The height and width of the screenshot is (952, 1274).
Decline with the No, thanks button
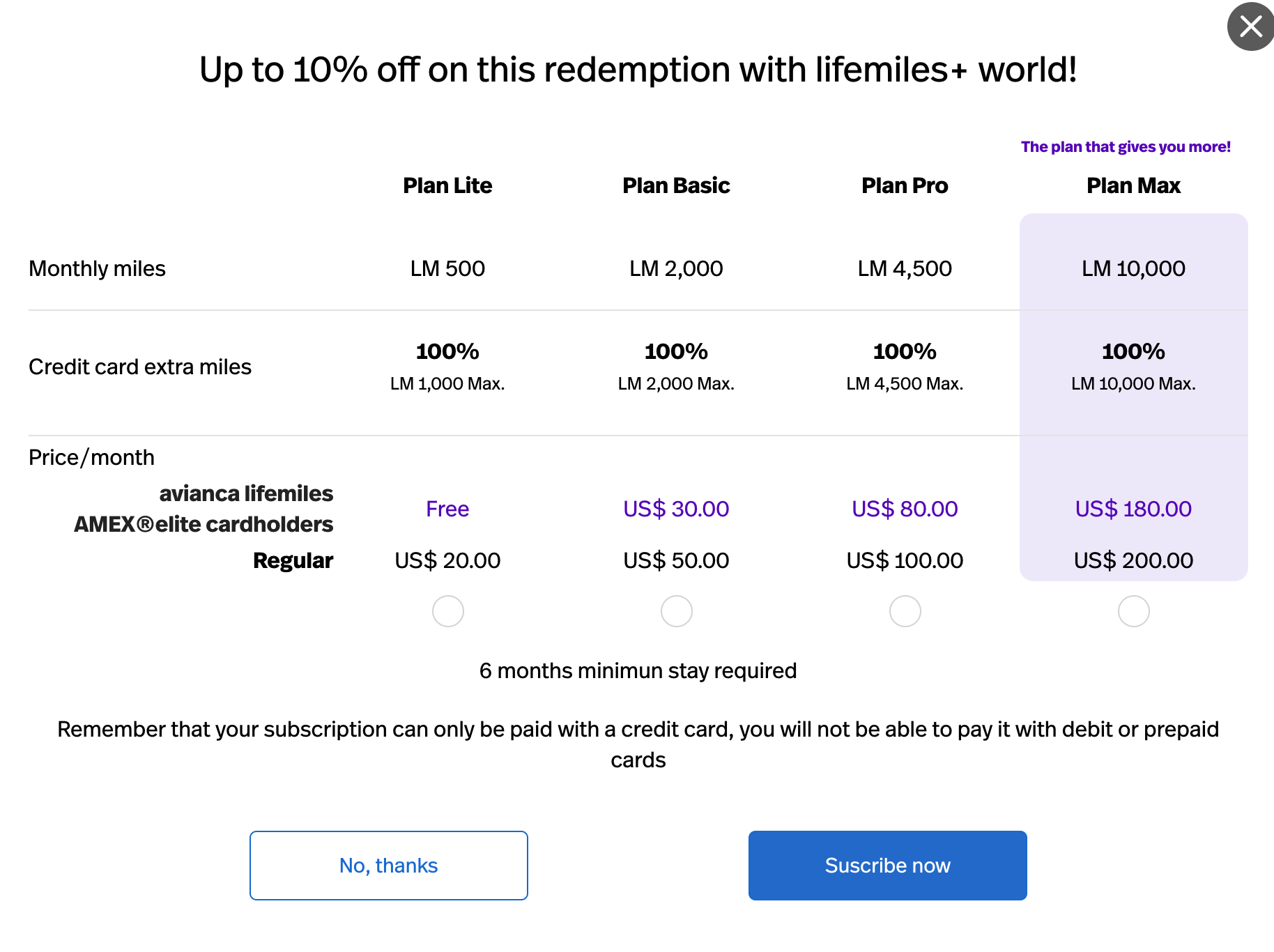(x=389, y=865)
